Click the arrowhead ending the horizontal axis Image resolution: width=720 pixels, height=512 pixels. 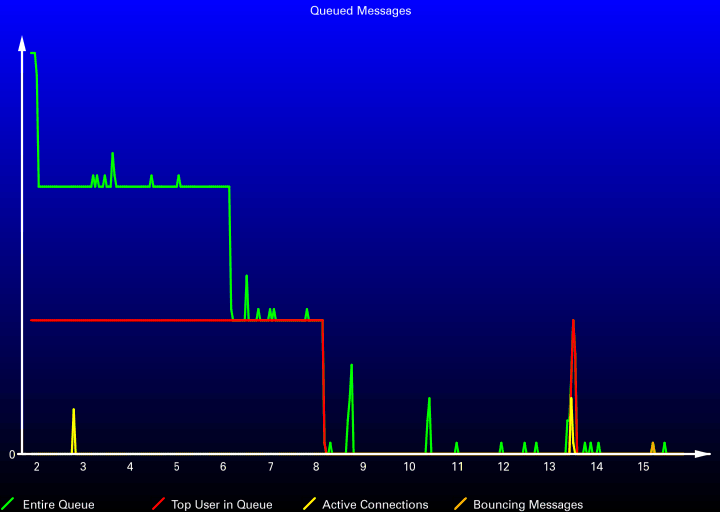tap(704, 454)
